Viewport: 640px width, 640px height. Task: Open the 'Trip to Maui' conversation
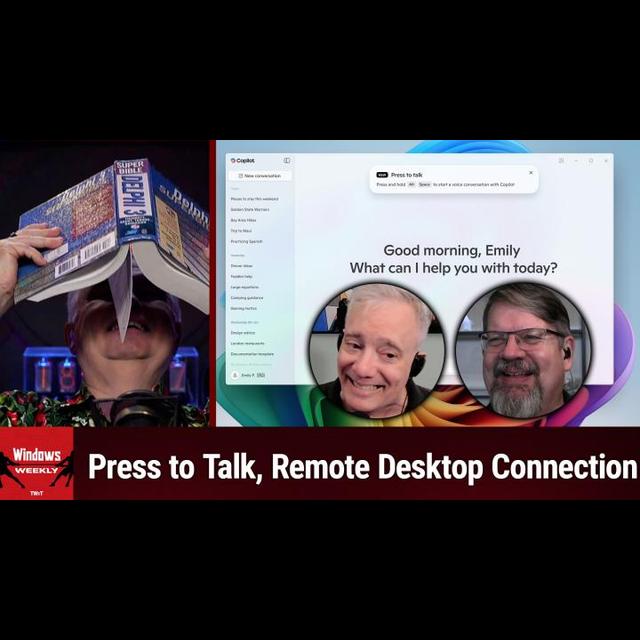(x=241, y=231)
